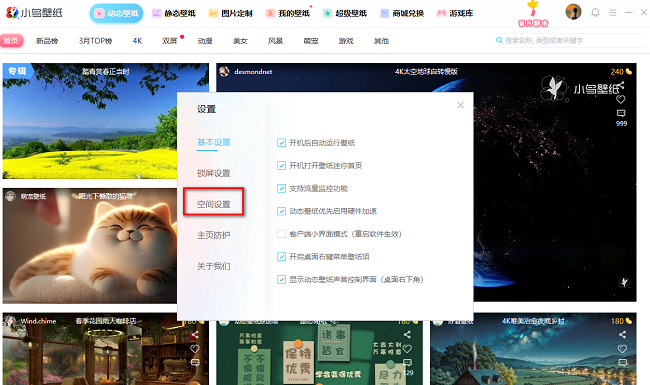
Task: Open the sleeping cat wallpaper thumbnail
Action: 90,246
